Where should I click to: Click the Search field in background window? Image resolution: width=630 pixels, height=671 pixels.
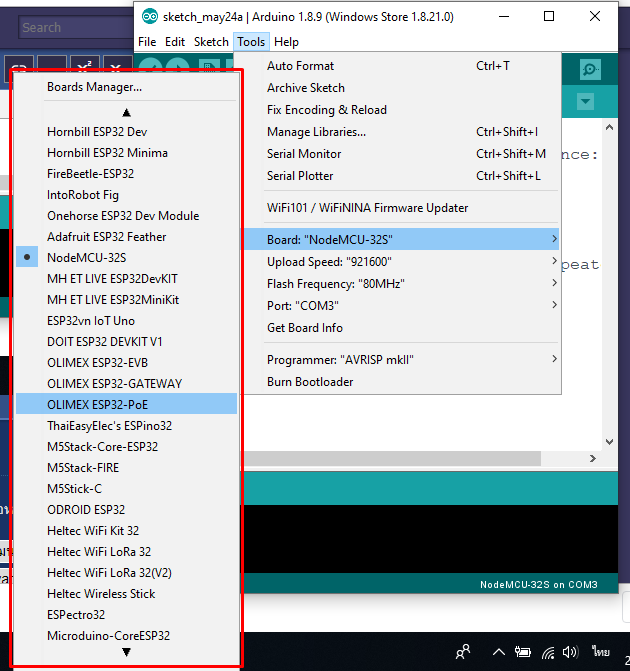[76, 27]
